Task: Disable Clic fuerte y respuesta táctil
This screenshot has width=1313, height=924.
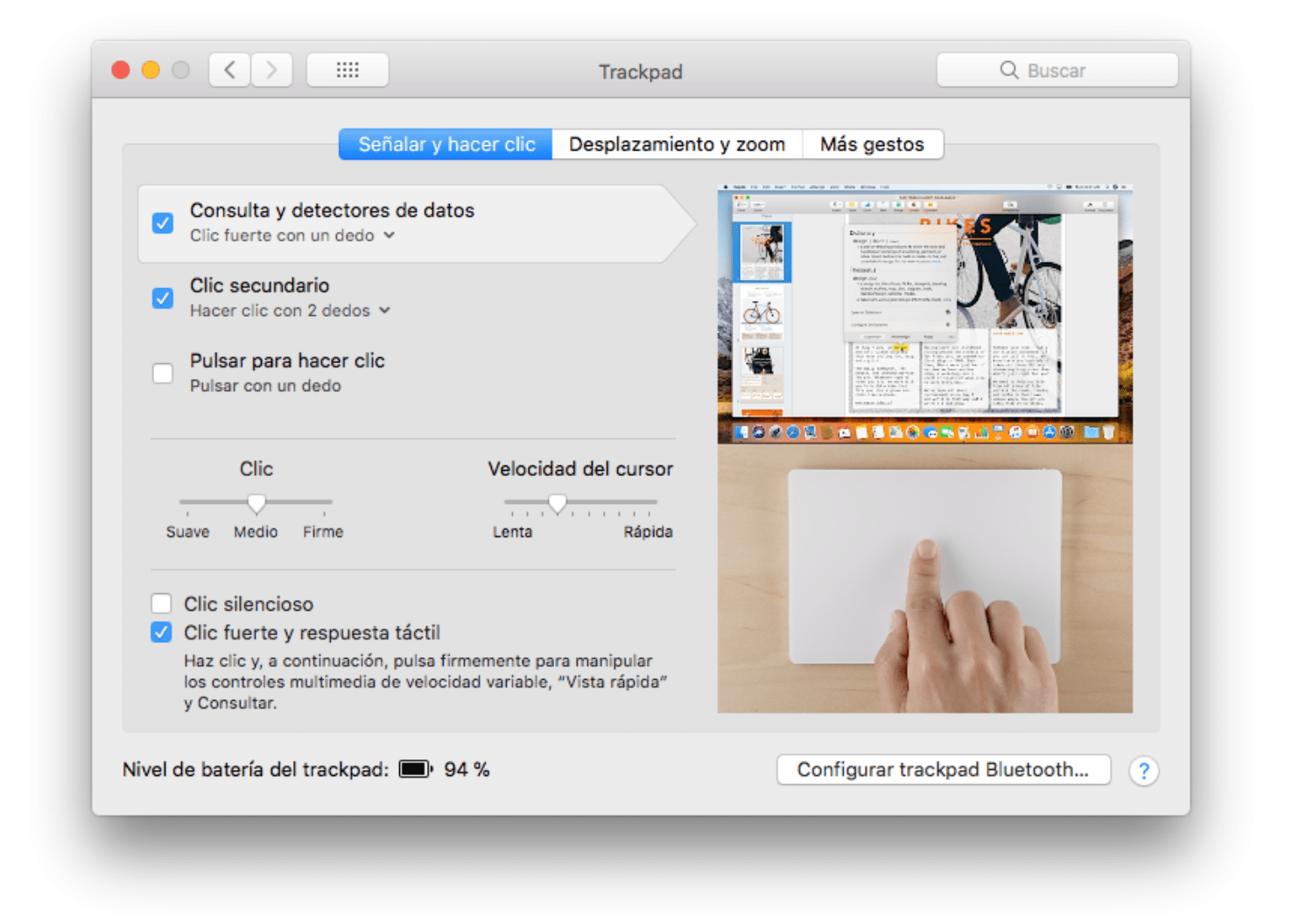Action: pyautogui.click(x=161, y=632)
